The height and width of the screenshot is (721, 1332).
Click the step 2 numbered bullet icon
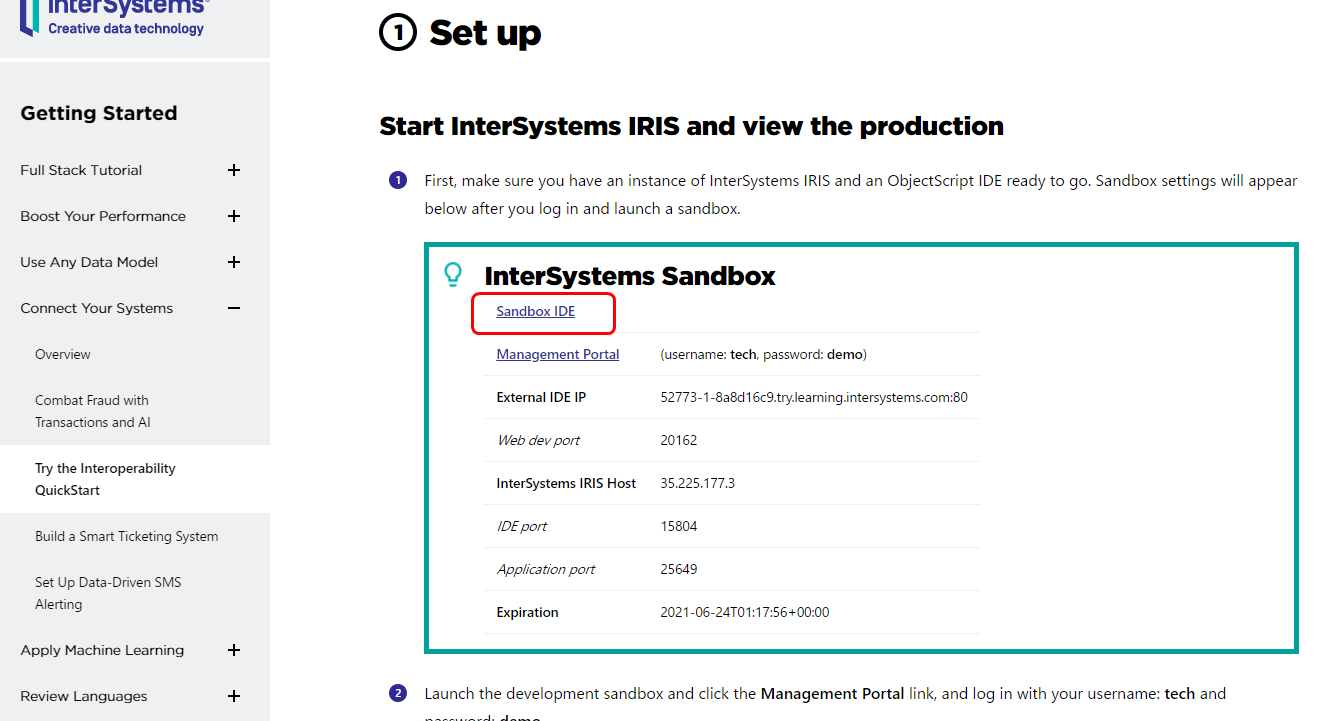pos(398,694)
